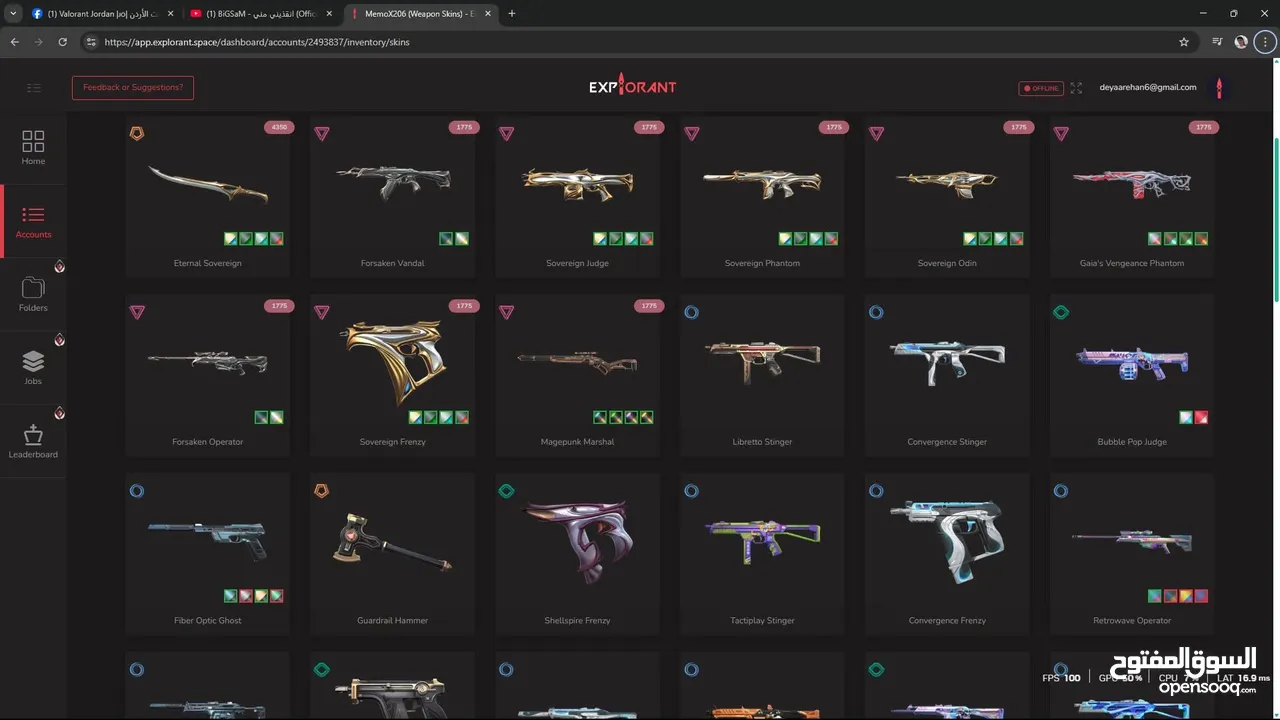Open the Magepunk Marshal skin image
1280x720 pixels.
(577, 363)
